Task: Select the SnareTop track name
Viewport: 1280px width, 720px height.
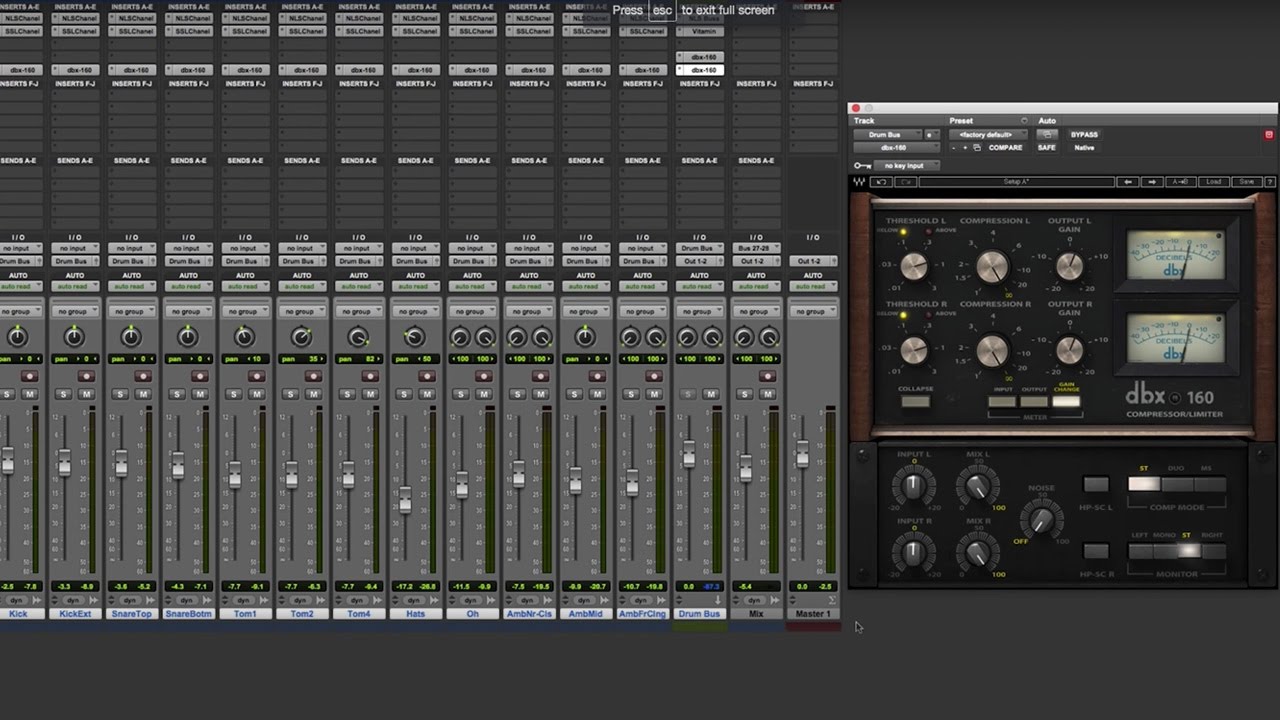Action: (131, 614)
